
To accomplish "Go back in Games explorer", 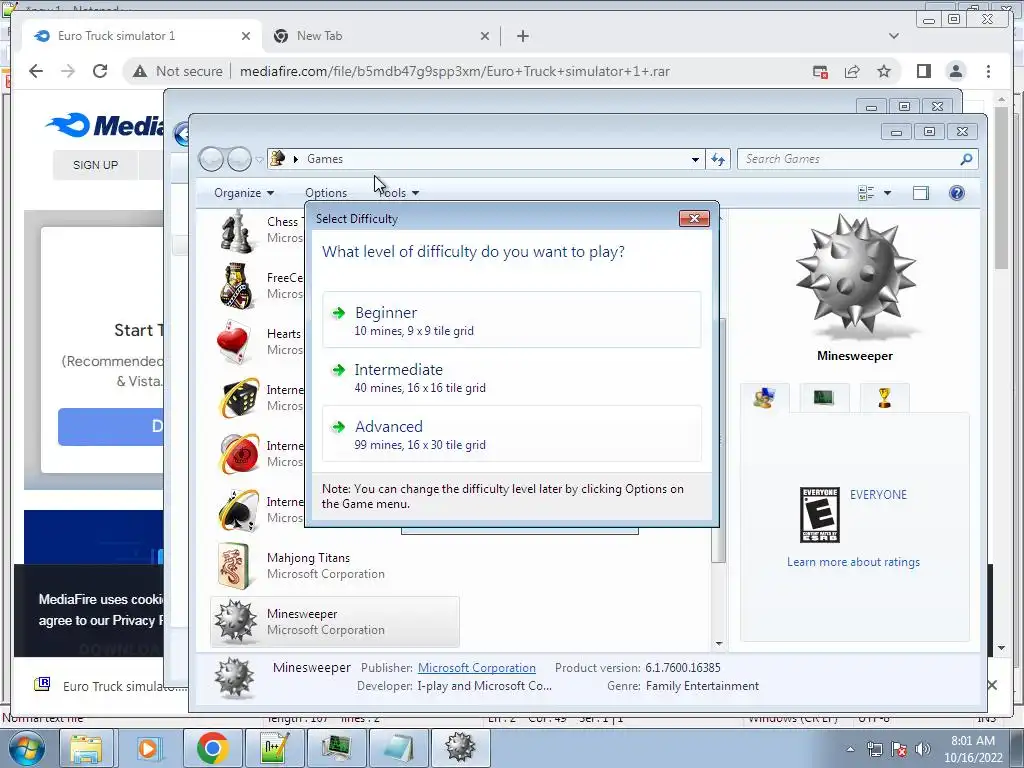I will 211,159.
